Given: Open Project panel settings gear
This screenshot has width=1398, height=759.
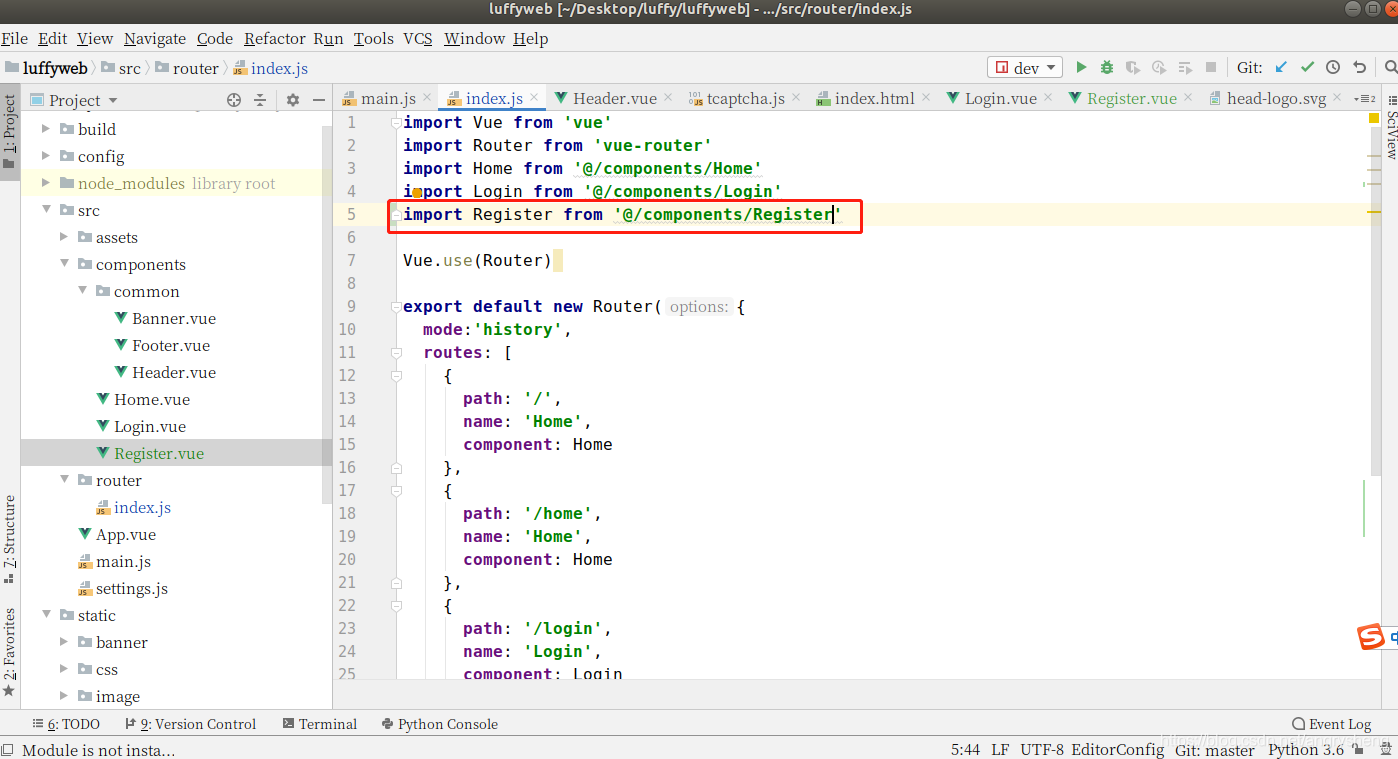Looking at the screenshot, I should (x=293, y=100).
